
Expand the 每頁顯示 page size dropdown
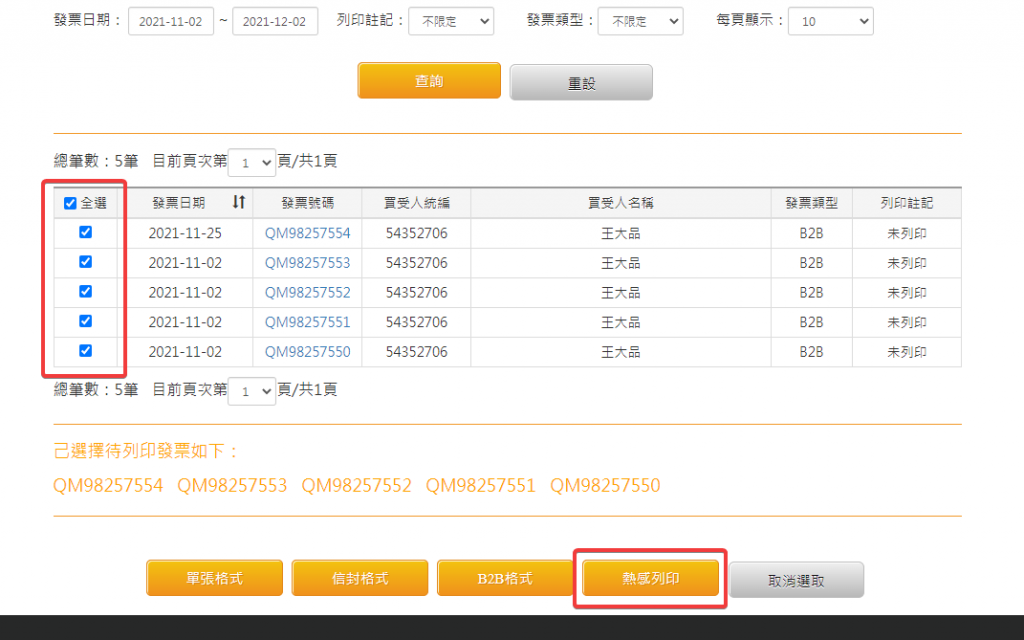click(830, 21)
